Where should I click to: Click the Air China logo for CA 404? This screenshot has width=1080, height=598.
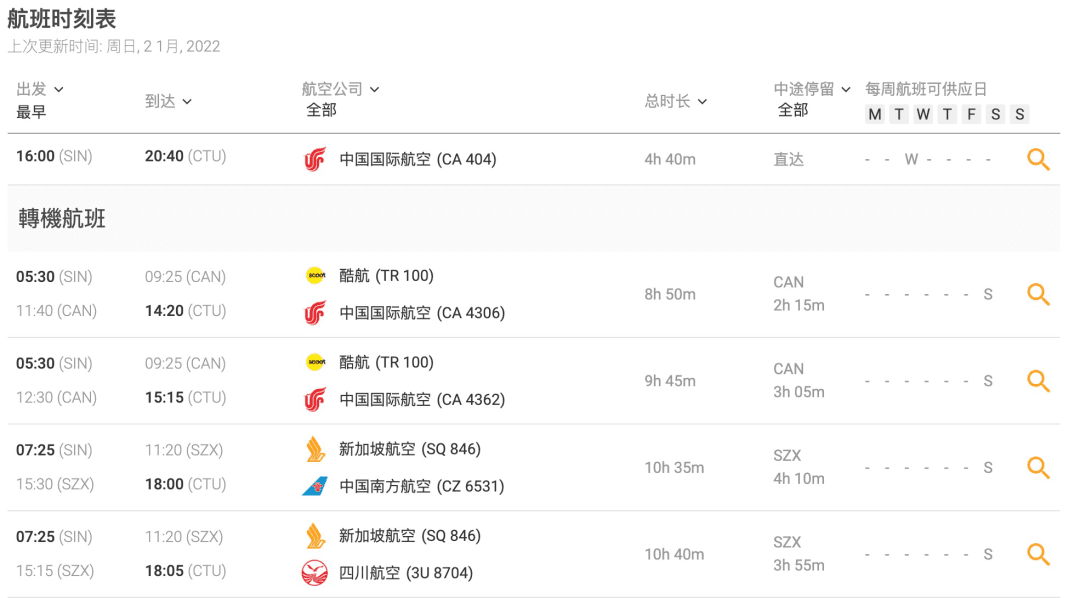pos(315,159)
